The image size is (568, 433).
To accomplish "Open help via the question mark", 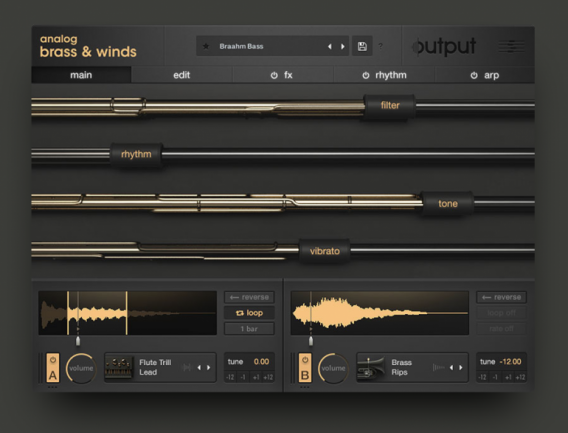I will [380, 46].
